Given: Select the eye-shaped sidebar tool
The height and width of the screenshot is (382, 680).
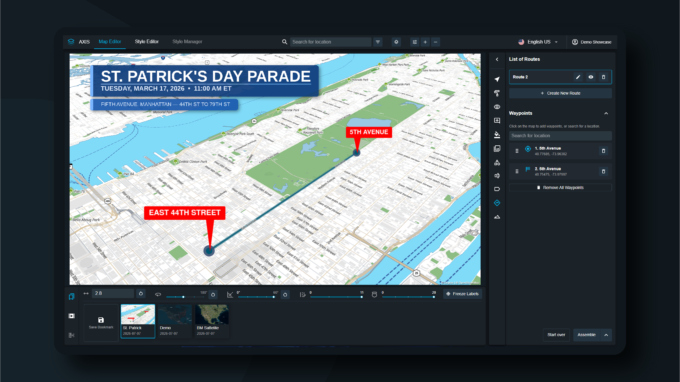Looking at the screenshot, I should [x=497, y=107].
